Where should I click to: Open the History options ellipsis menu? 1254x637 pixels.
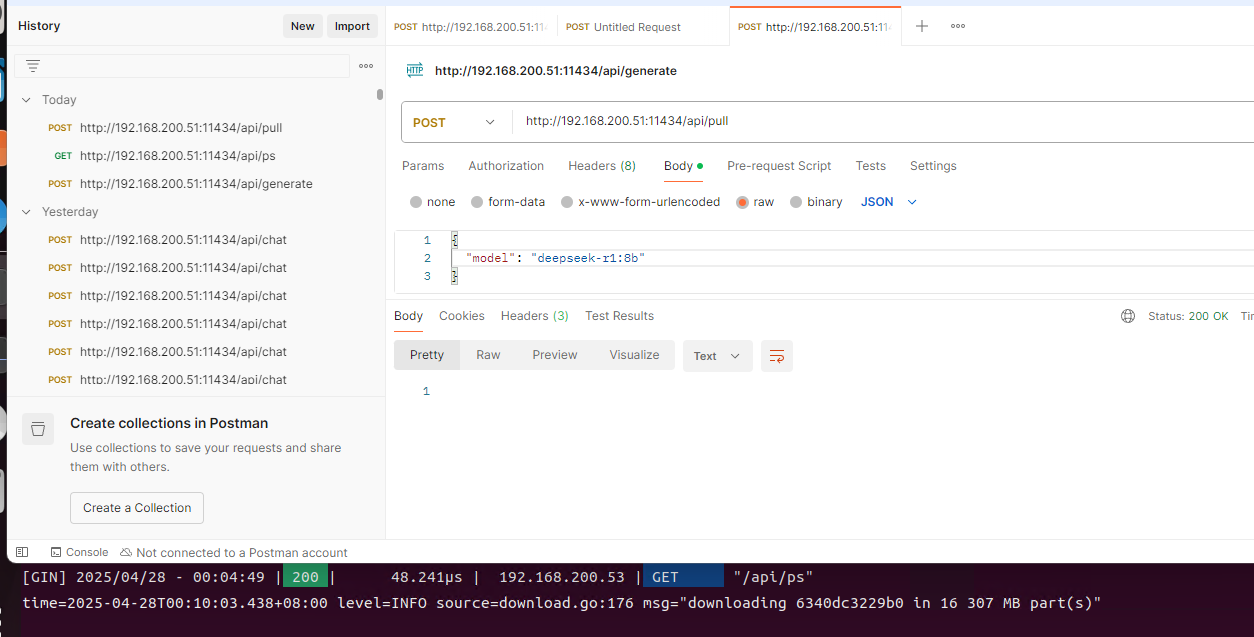pos(366,66)
